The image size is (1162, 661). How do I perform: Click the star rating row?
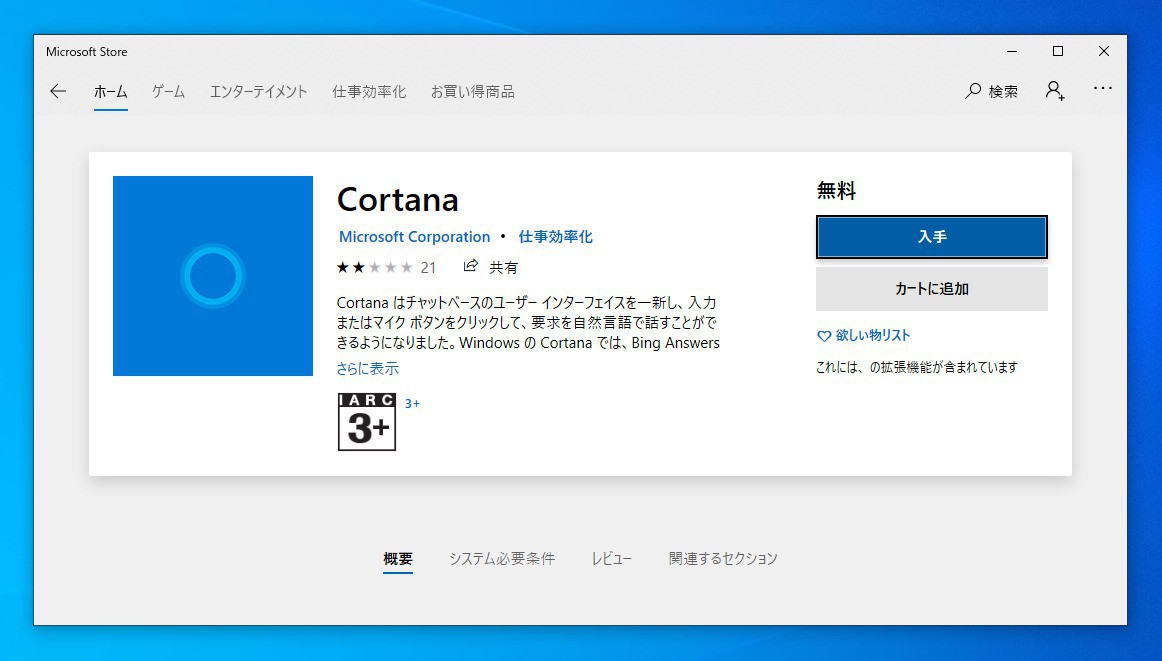pos(374,268)
